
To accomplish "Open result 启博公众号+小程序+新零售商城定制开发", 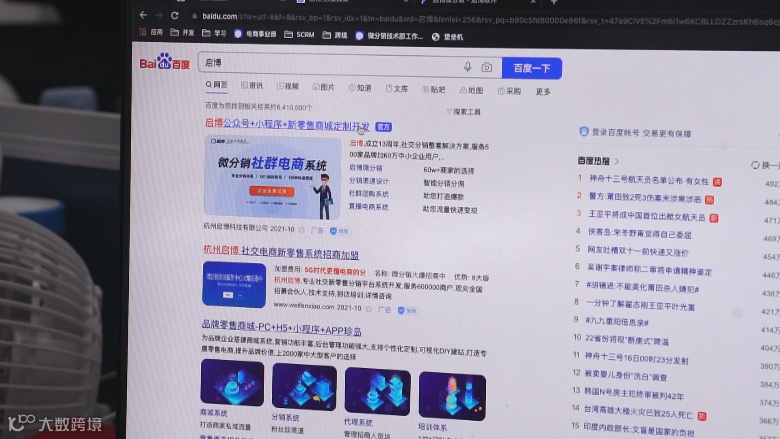I will (x=288, y=124).
